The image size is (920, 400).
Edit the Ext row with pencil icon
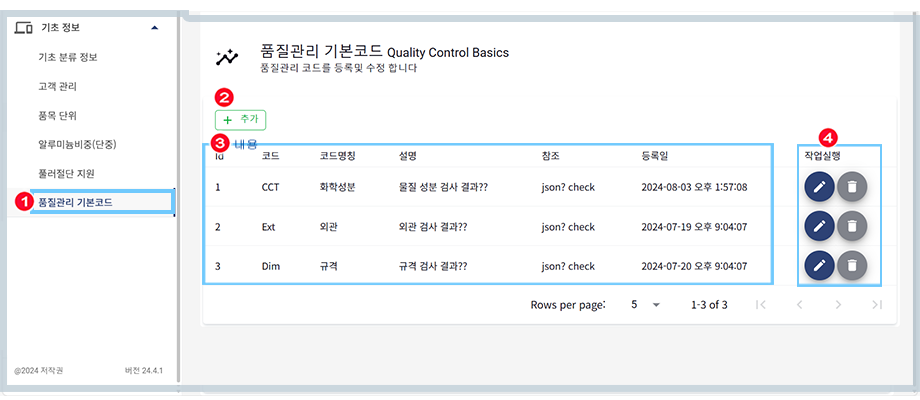click(x=819, y=226)
